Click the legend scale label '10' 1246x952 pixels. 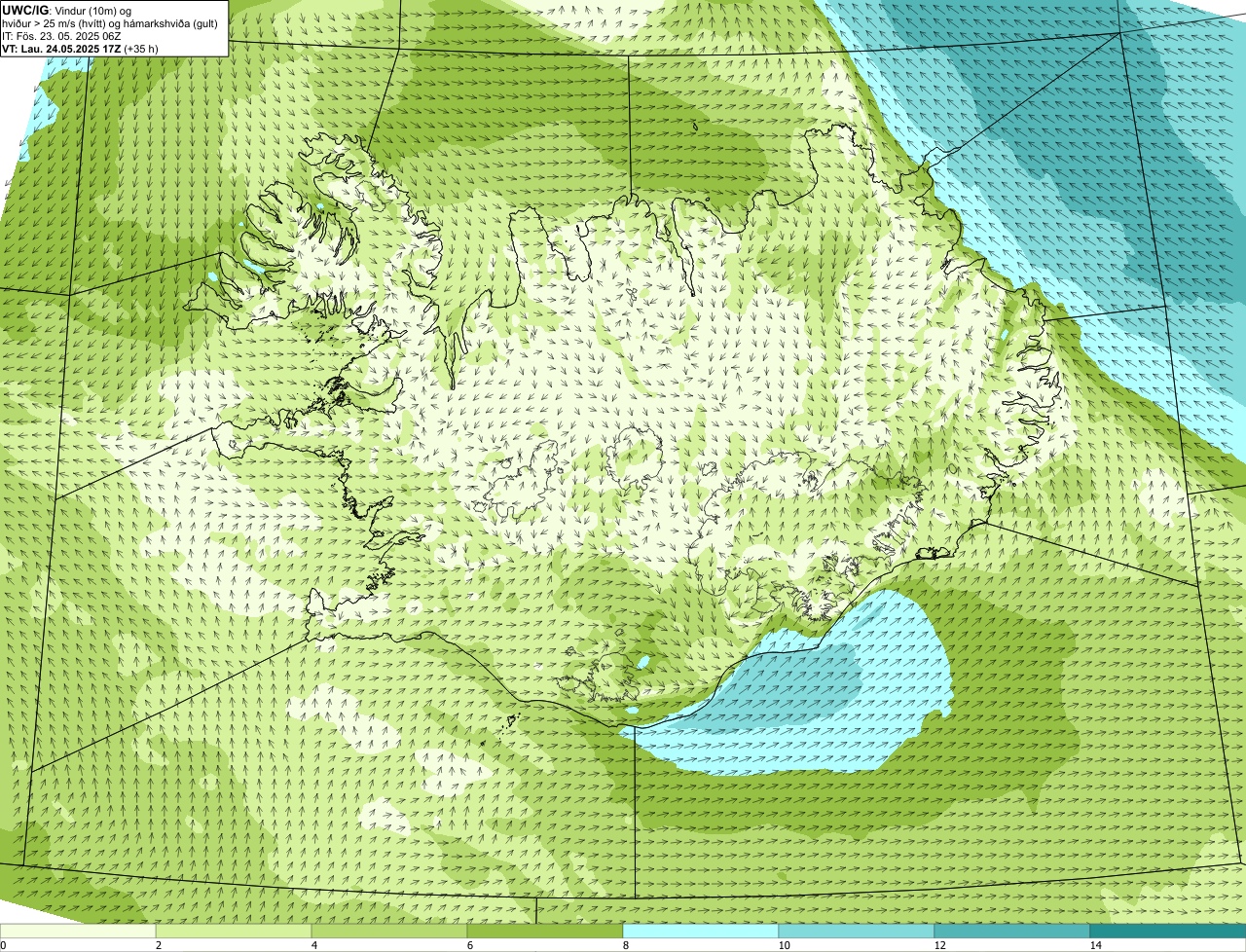point(784,945)
